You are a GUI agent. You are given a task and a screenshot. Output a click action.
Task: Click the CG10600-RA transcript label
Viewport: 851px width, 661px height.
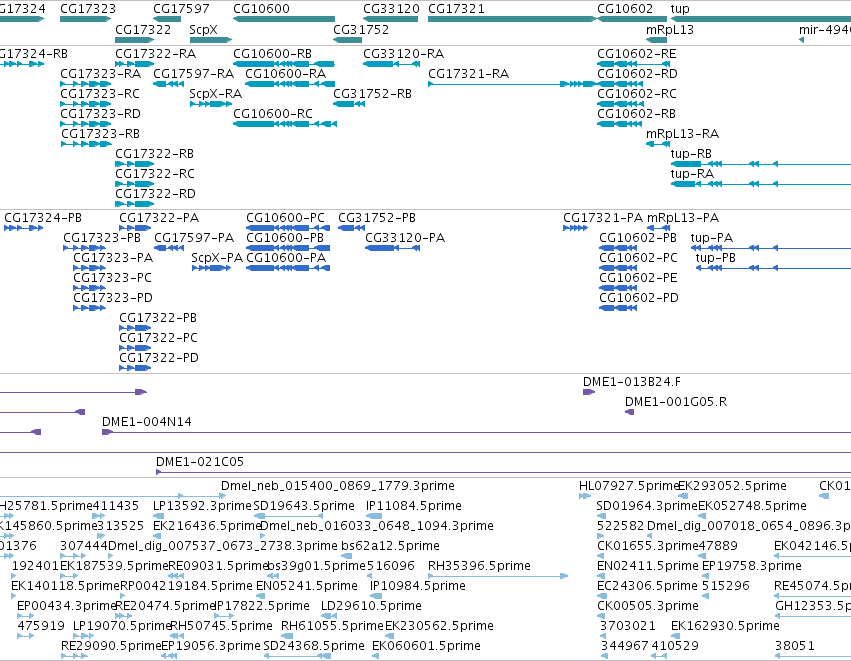click(x=285, y=74)
